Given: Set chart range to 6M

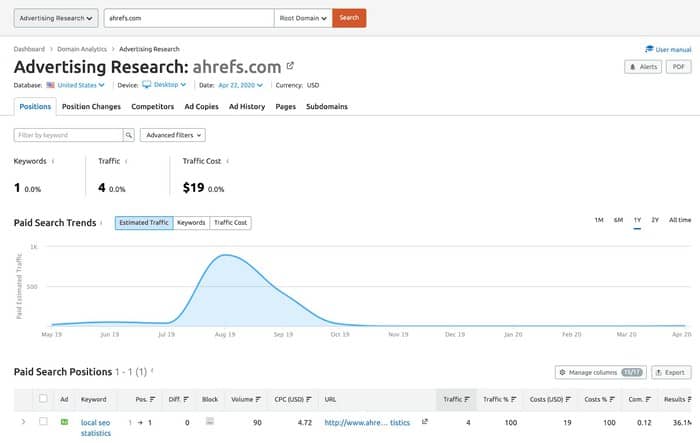Looking at the screenshot, I should click(618, 220).
